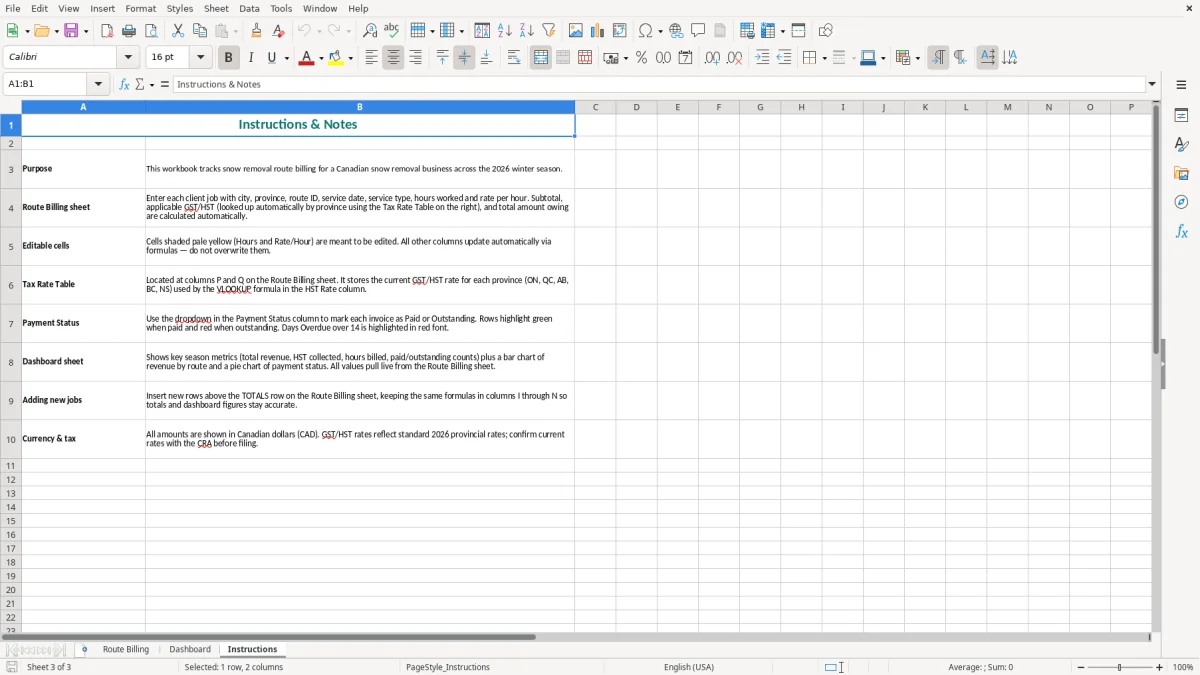The height and width of the screenshot is (675, 1200).
Task: Insert a hyperlink
Action: tap(676, 31)
